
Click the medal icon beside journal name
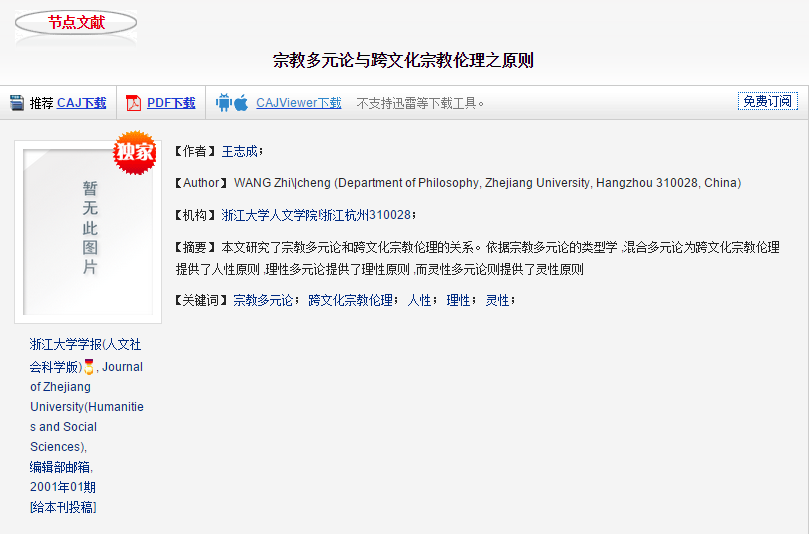[x=89, y=367]
